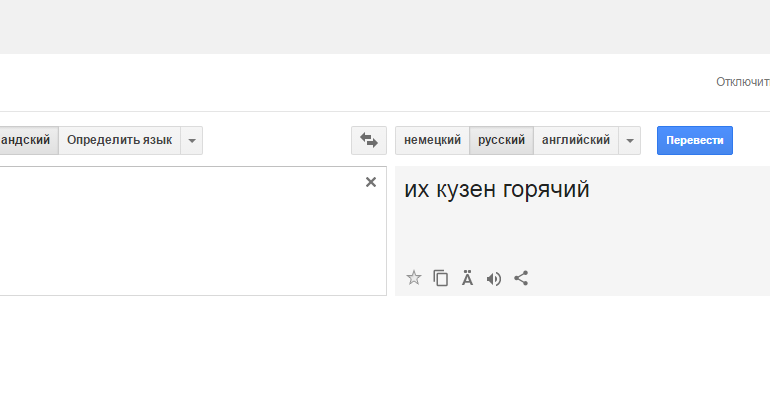Click the Ä transliteration icon
Viewport: 770px width, 404px height.
pyautogui.click(x=467, y=279)
